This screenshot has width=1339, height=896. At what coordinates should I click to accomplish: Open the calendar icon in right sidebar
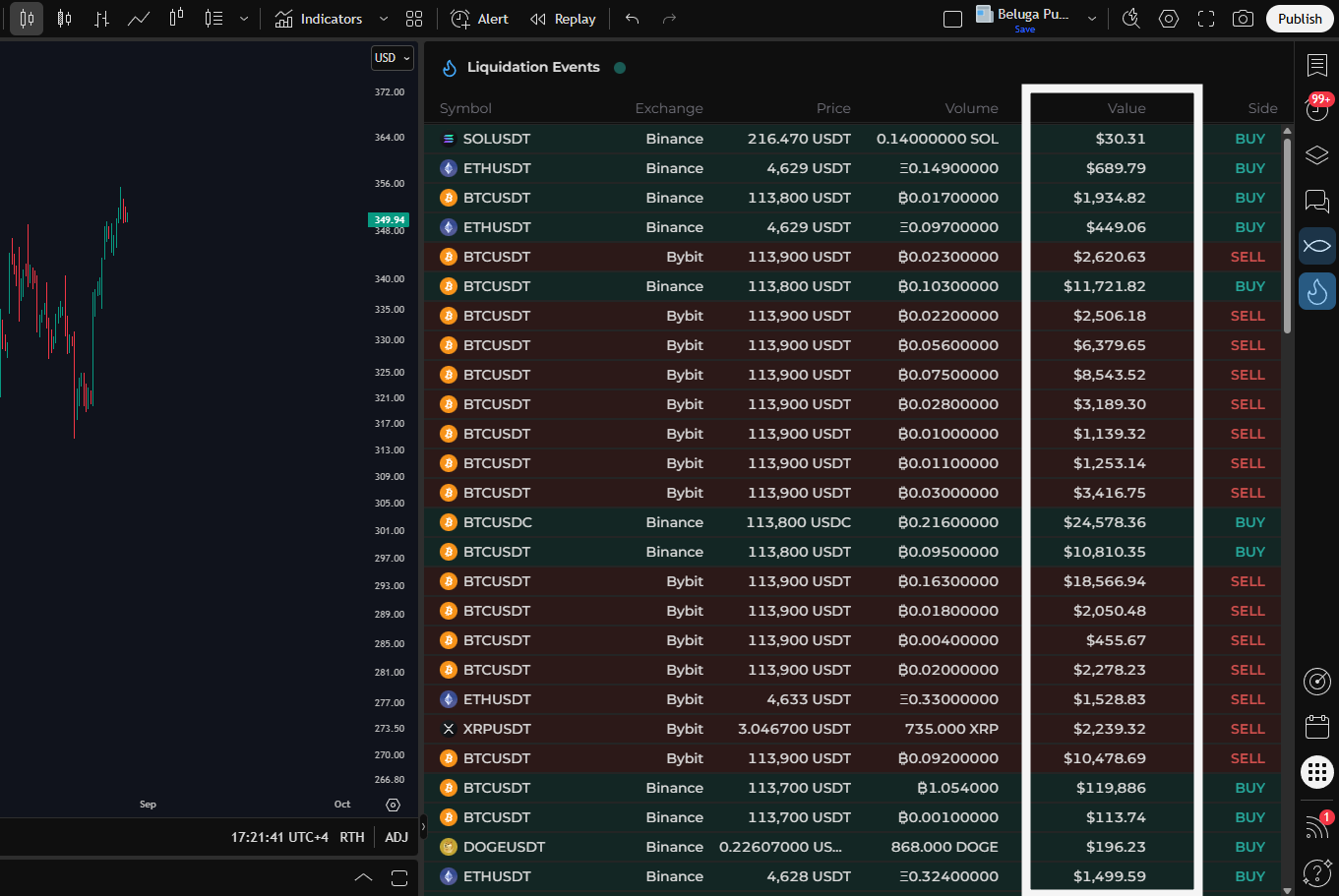(x=1316, y=727)
